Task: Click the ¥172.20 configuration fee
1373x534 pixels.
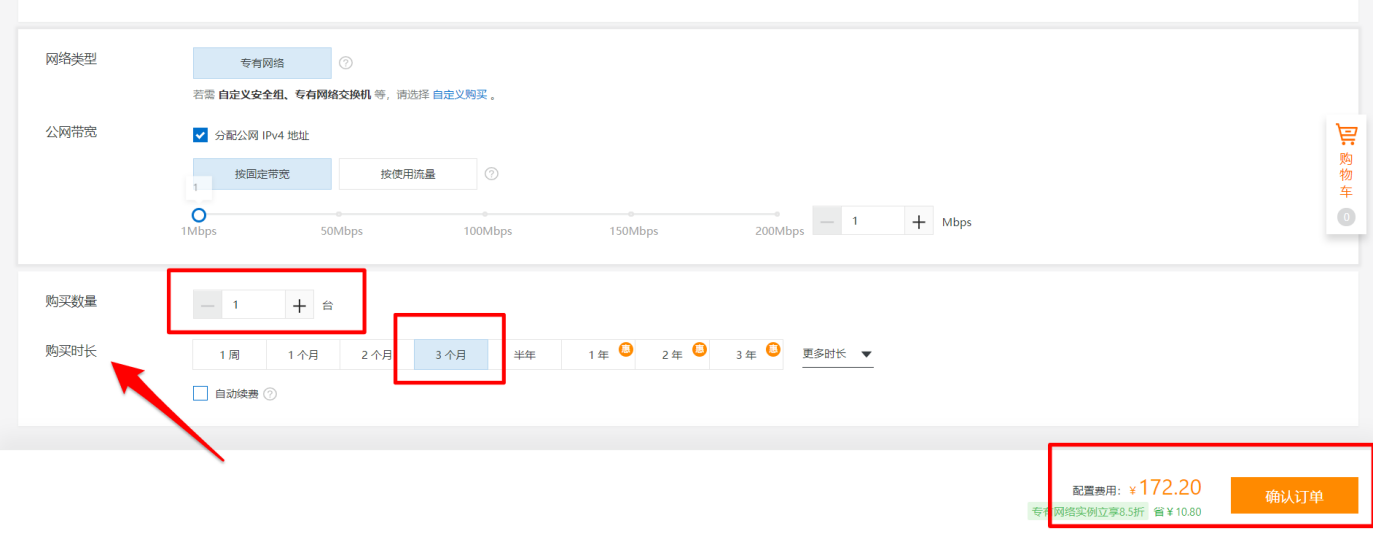Action: click(x=1165, y=488)
